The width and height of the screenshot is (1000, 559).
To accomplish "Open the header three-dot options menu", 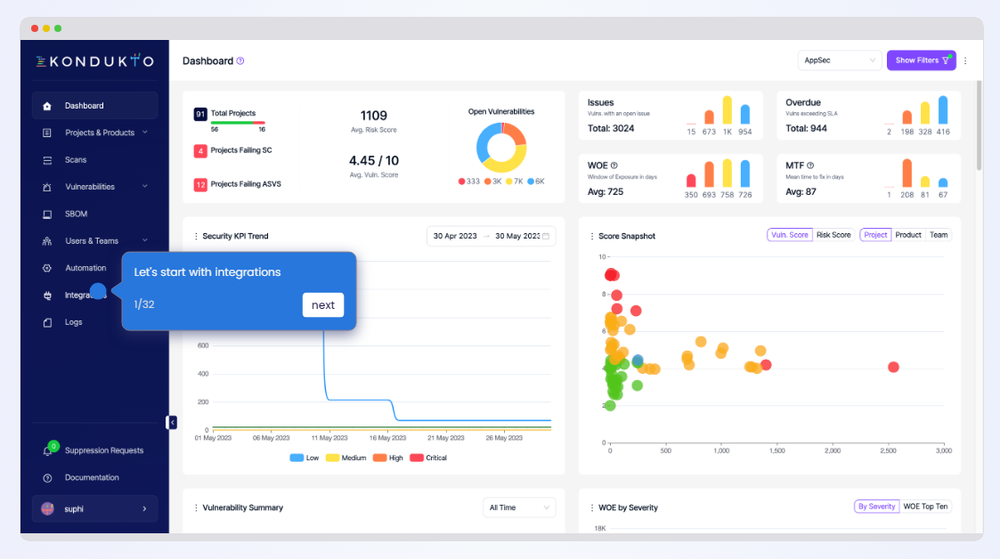I will (966, 61).
